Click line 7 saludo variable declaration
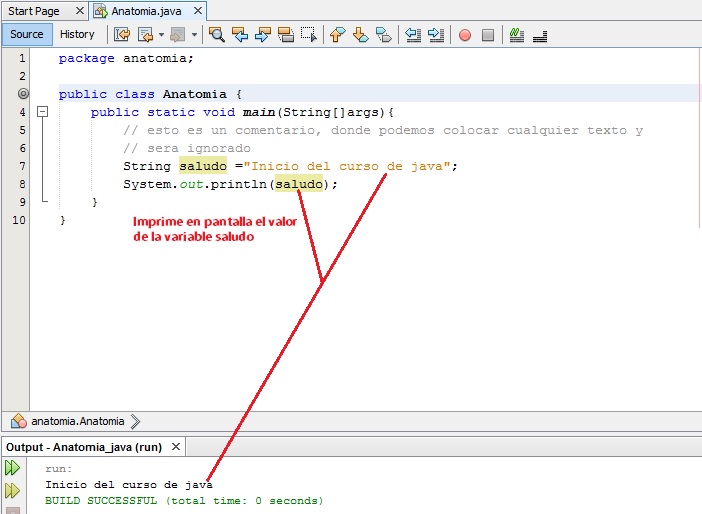Screen dimensions: 702x514 (203, 166)
